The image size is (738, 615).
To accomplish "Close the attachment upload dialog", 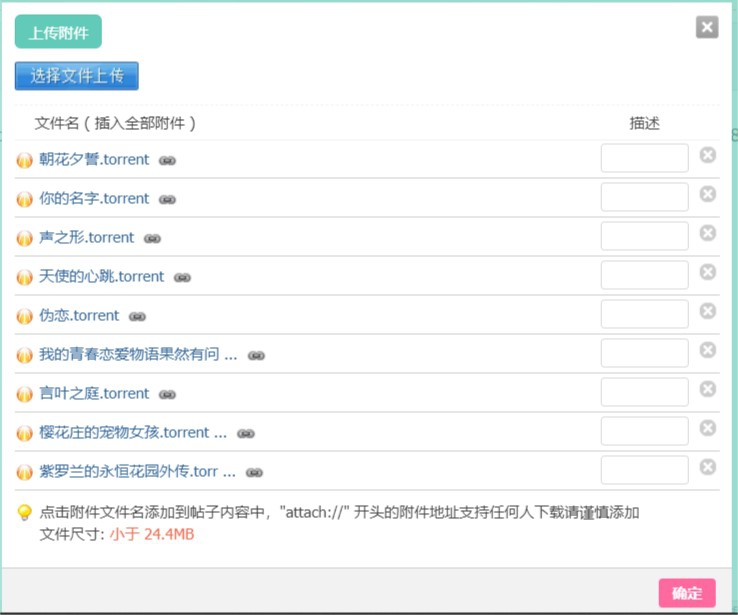I will (707, 28).
